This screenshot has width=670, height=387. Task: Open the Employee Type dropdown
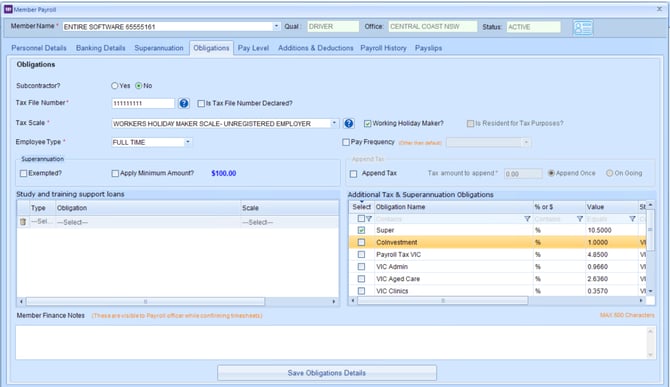188,142
